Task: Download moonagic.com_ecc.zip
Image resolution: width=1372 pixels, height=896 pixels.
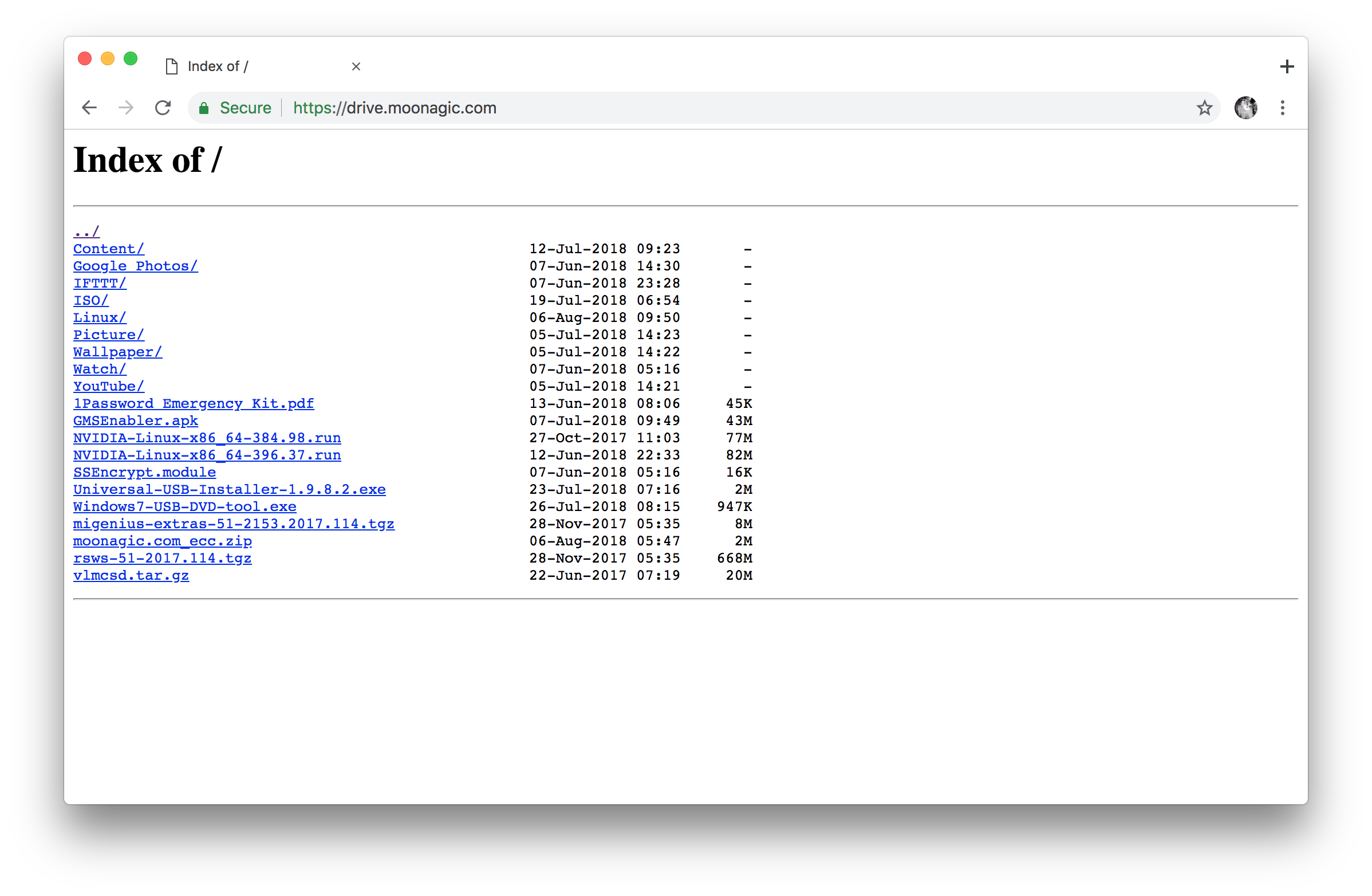Action: pyautogui.click(x=162, y=541)
